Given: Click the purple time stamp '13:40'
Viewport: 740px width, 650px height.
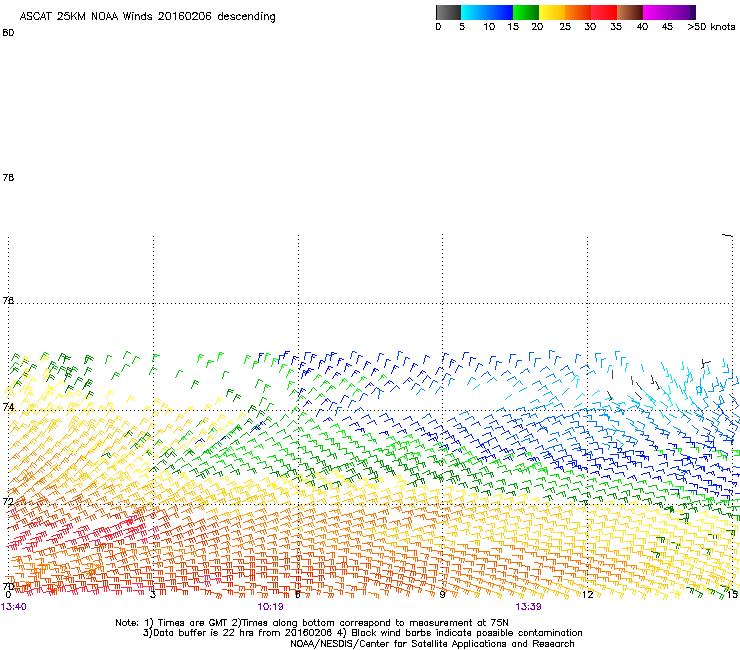Looking at the screenshot, I should point(14,607).
